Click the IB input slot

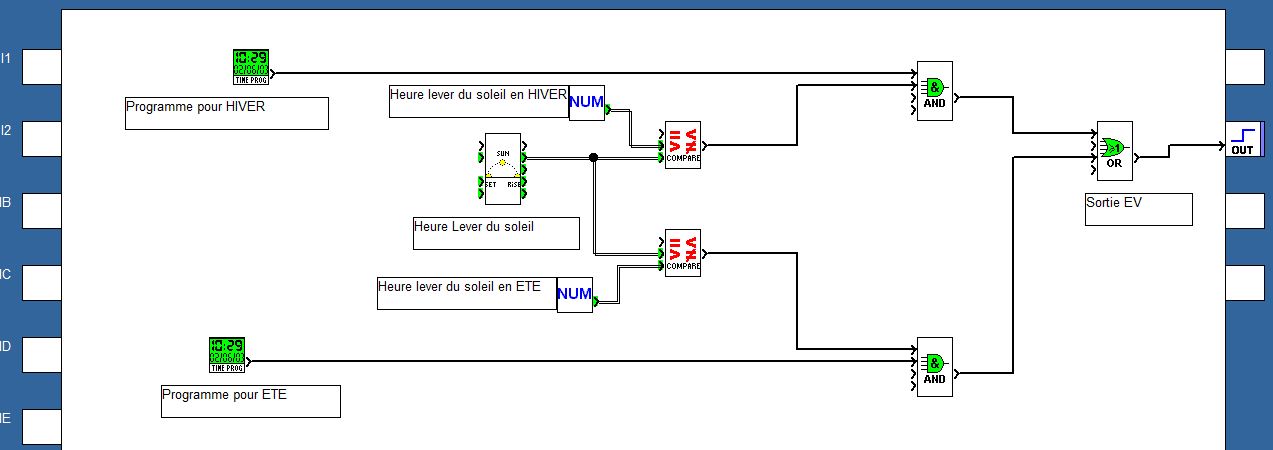click(42, 210)
